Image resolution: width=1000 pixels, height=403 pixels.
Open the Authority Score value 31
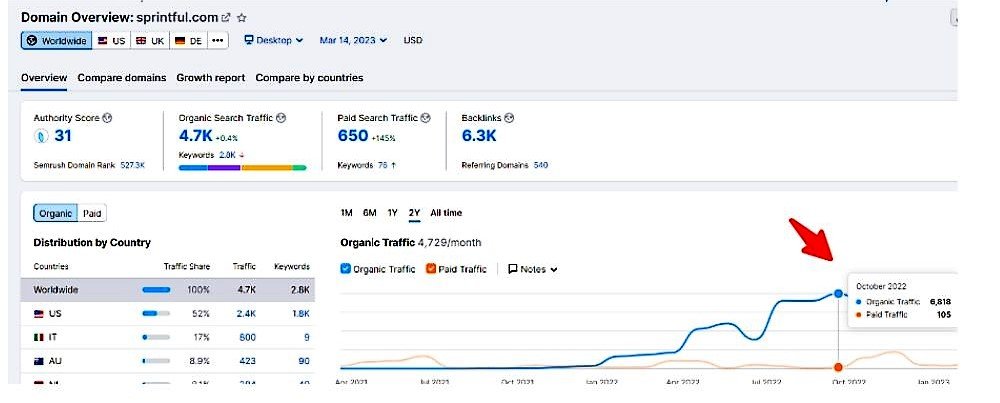[62, 136]
